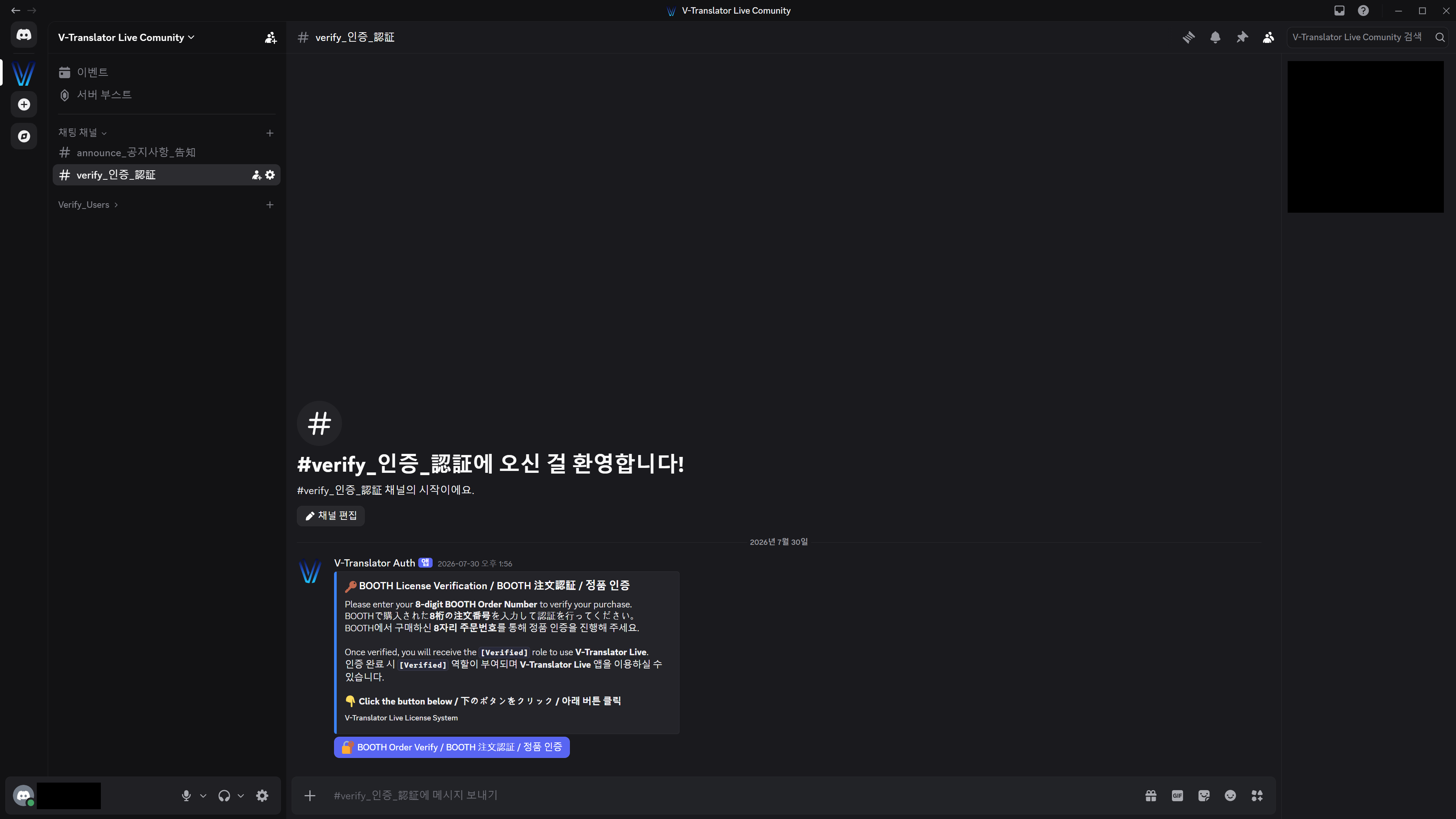The width and height of the screenshot is (1456, 819).
Task: Open input device options arrow
Action: 204,796
